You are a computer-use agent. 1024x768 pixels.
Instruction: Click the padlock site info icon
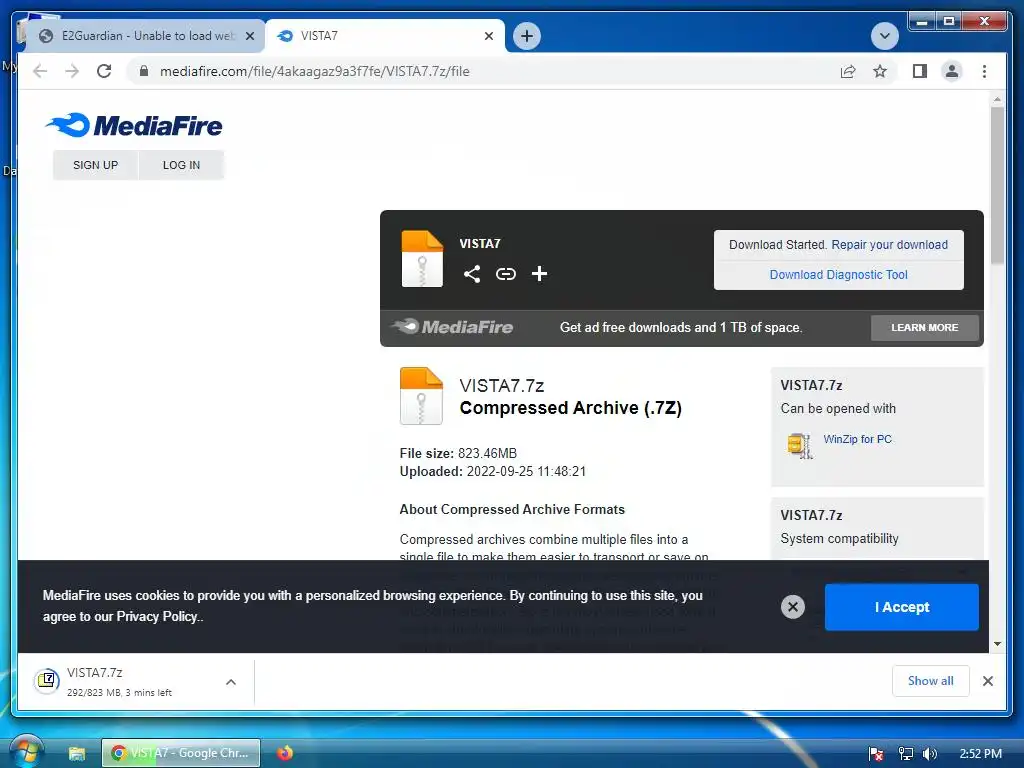(144, 71)
